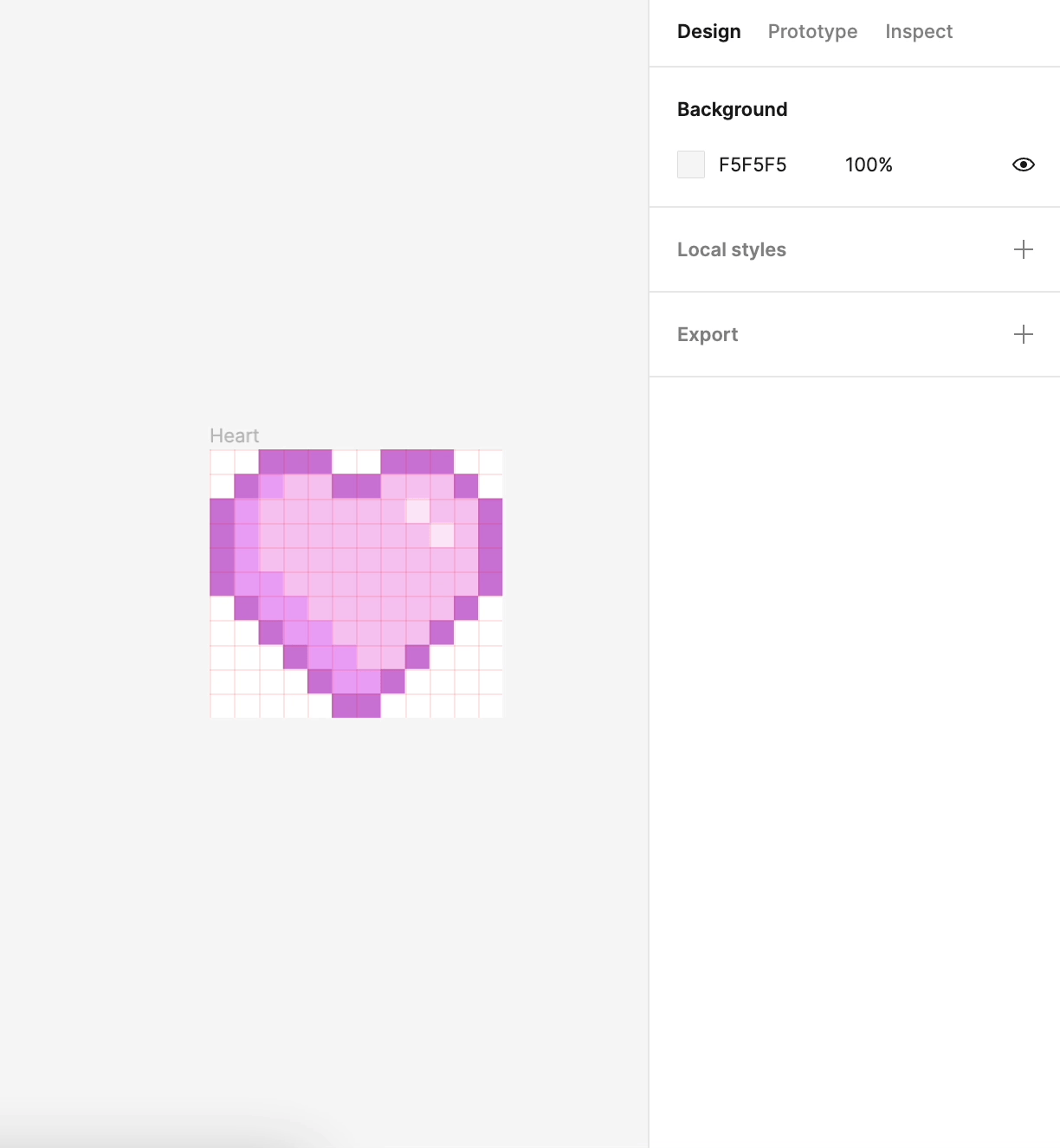Click the bottom tip of the heart

pos(356,706)
